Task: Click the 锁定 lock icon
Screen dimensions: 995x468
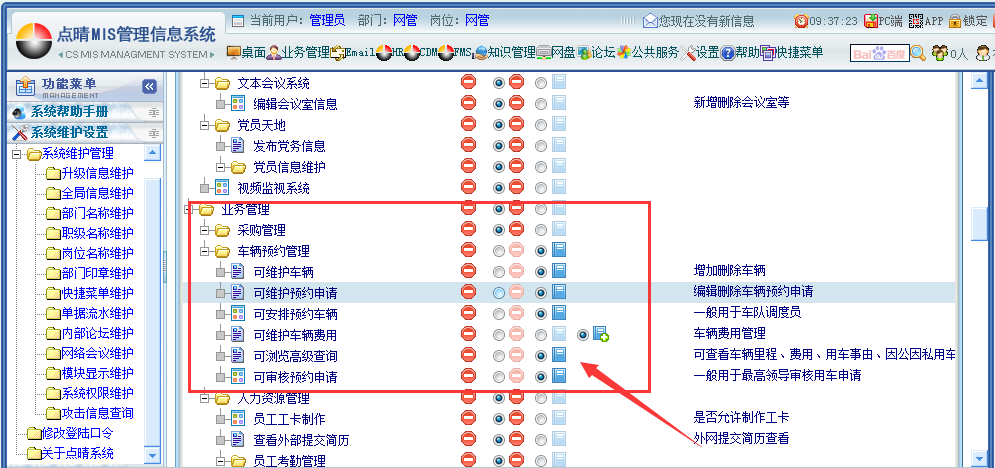Action: 968,21
